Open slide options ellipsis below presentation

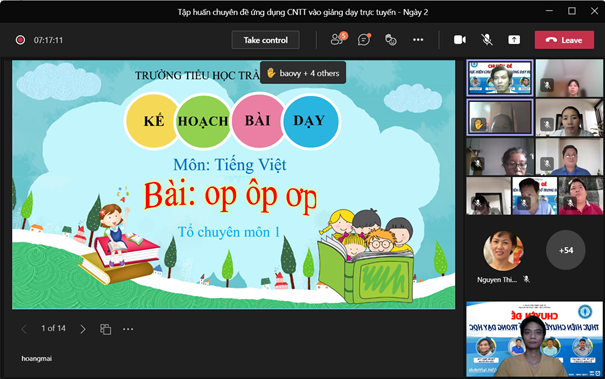[128, 329]
